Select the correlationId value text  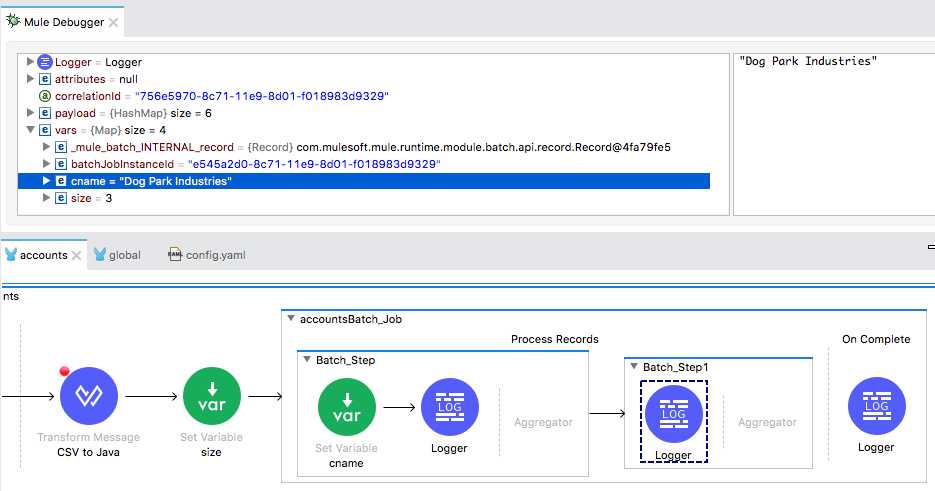(x=262, y=96)
